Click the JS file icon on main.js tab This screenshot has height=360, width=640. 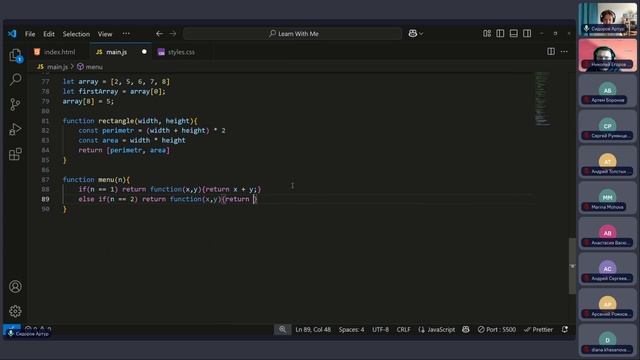99,52
